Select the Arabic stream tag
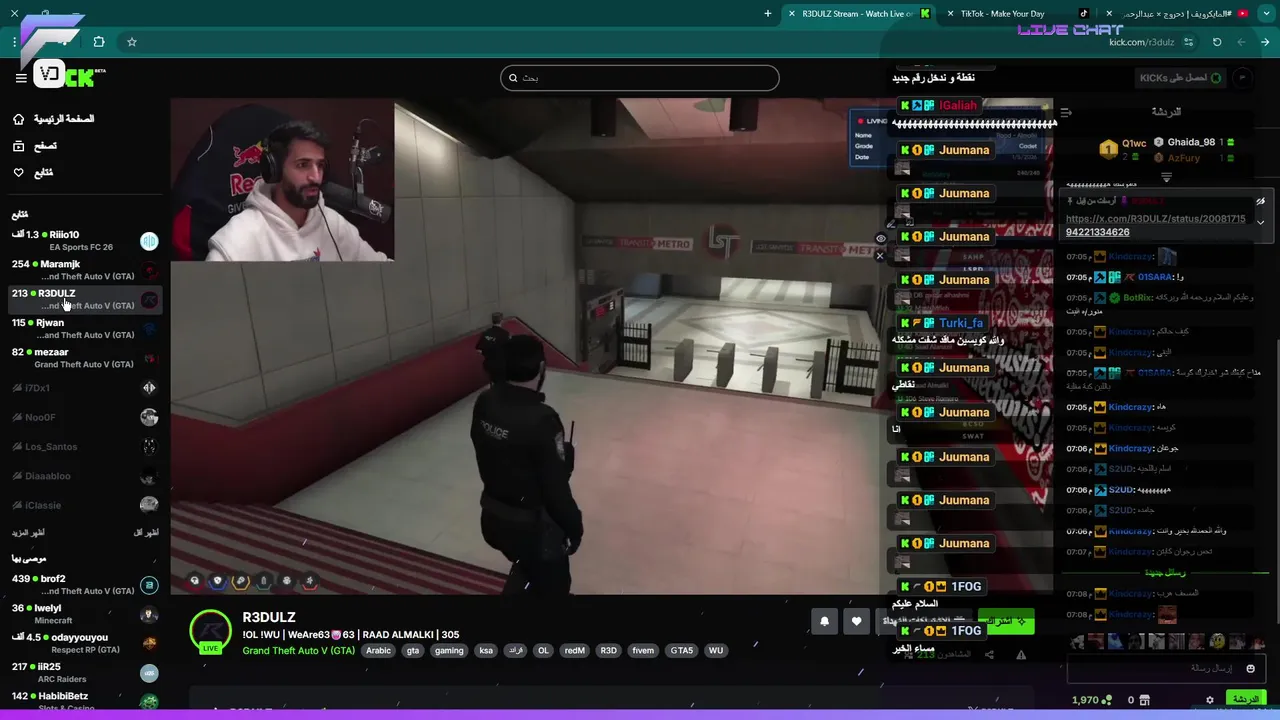 coord(378,650)
